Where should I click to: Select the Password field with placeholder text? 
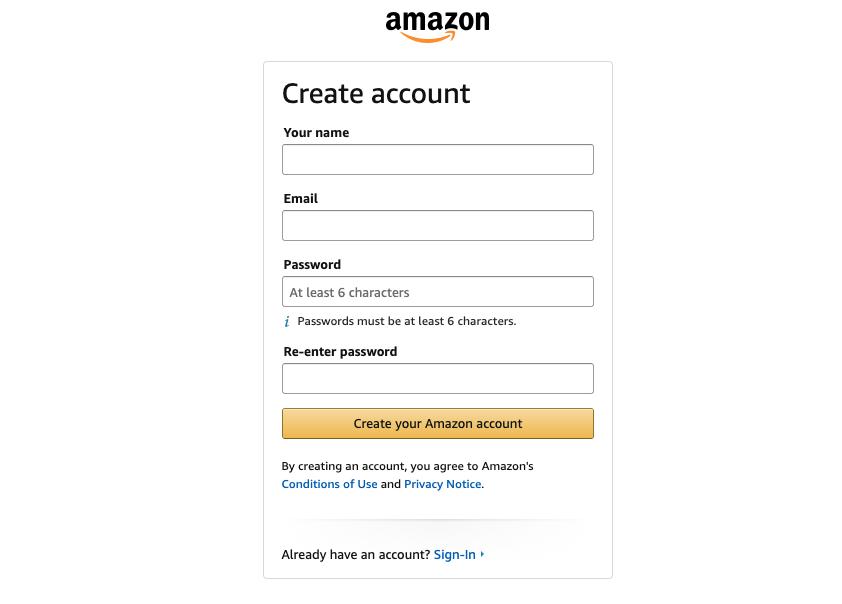tap(438, 292)
